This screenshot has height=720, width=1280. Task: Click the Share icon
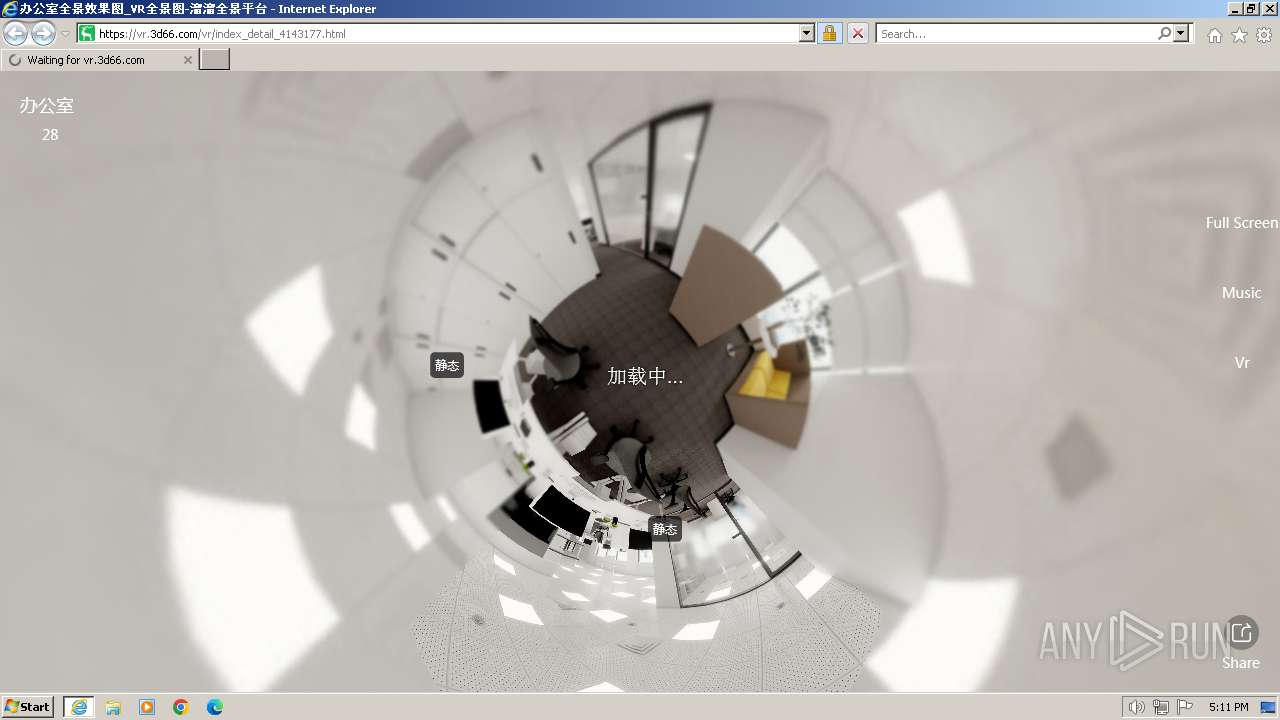pyautogui.click(x=1241, y=632)
